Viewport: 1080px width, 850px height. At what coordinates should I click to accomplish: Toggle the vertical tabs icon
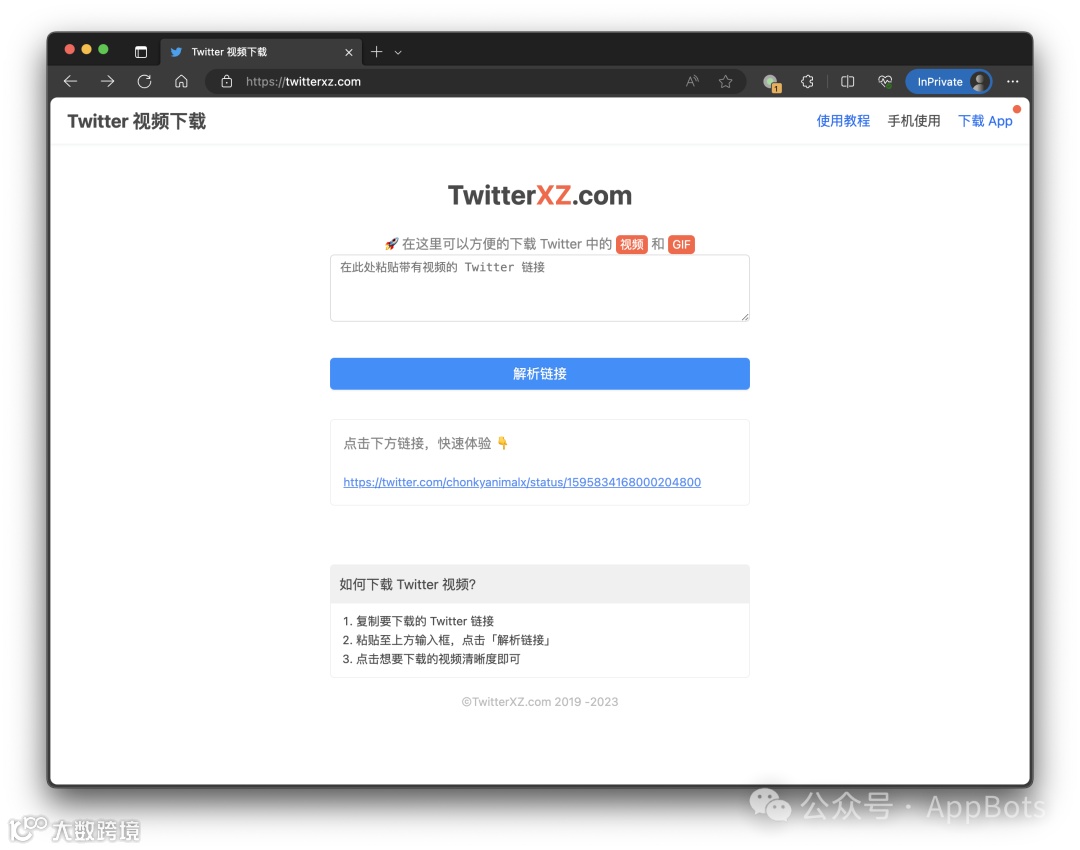pyautogui.click(x=141, y=52)
